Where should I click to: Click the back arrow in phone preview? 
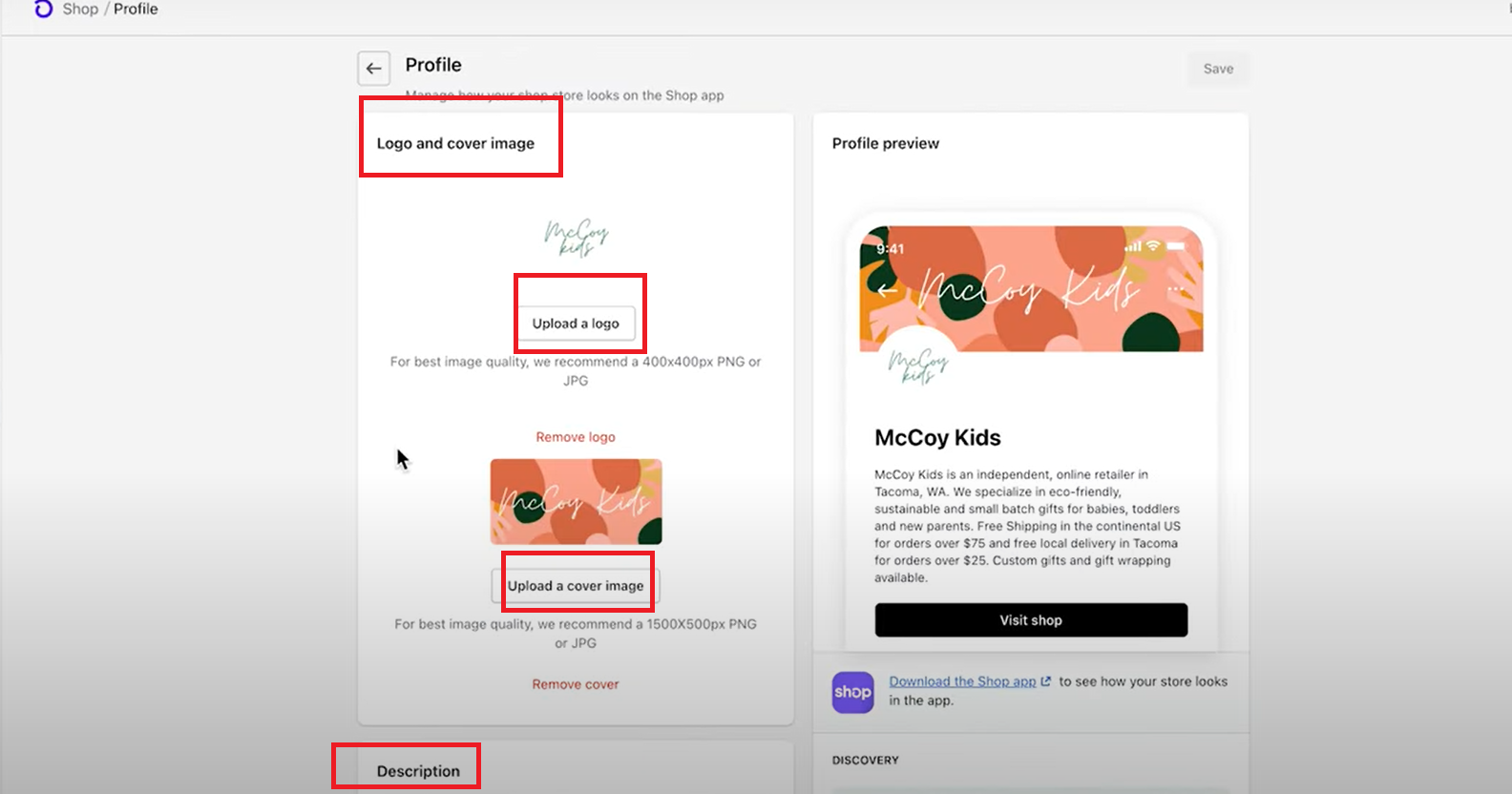(x=887, y=290)
